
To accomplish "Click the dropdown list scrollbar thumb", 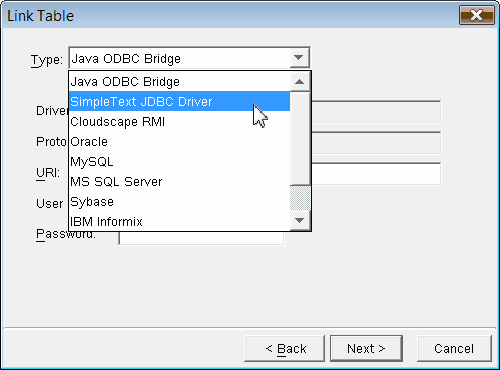I will point(300,138).
